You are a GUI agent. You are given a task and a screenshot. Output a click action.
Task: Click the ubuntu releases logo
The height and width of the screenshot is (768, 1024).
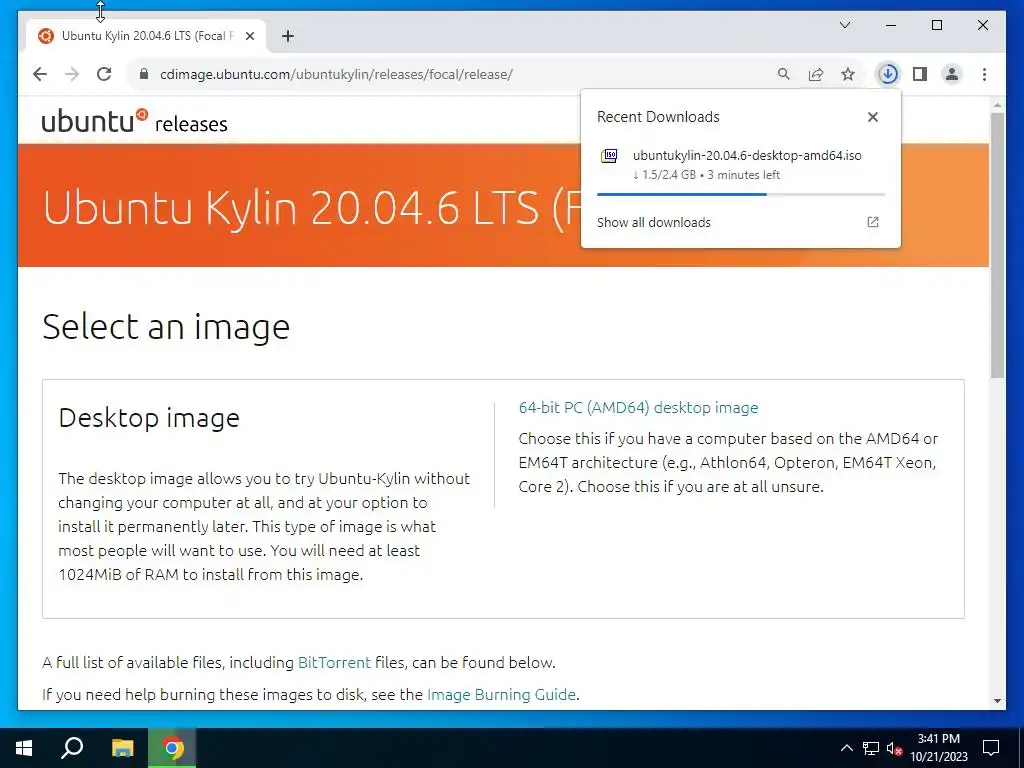pyautogui.click(x=135, y=121)
